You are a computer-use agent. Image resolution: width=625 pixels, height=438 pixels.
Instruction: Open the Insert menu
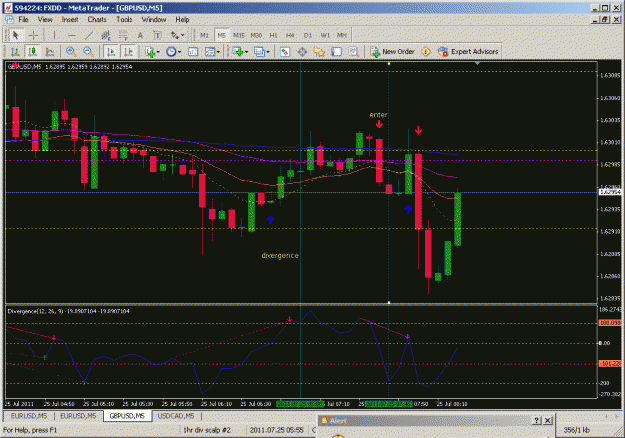point(70,20)
